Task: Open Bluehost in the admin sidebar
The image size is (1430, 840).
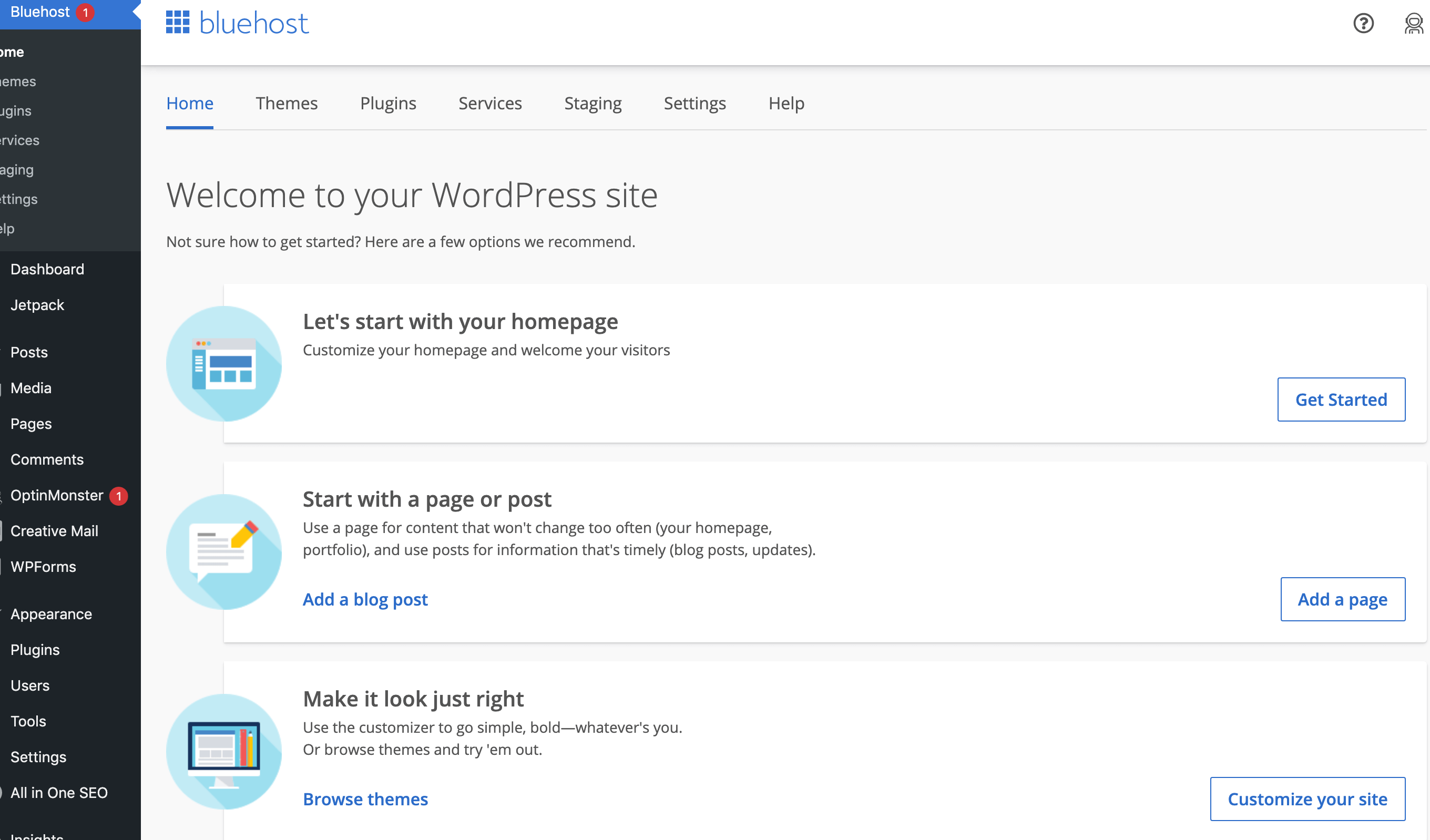Action: [x=40, y=12]
